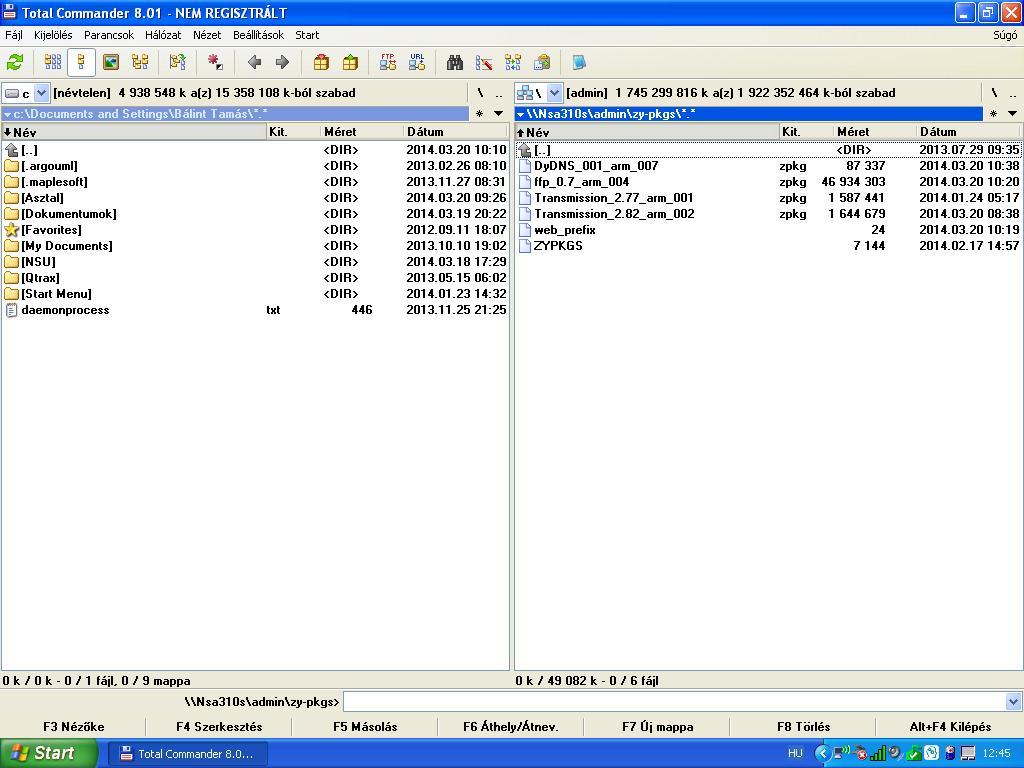Click in the command line input field
1024x768 pixels.
[x=674, y=702]
